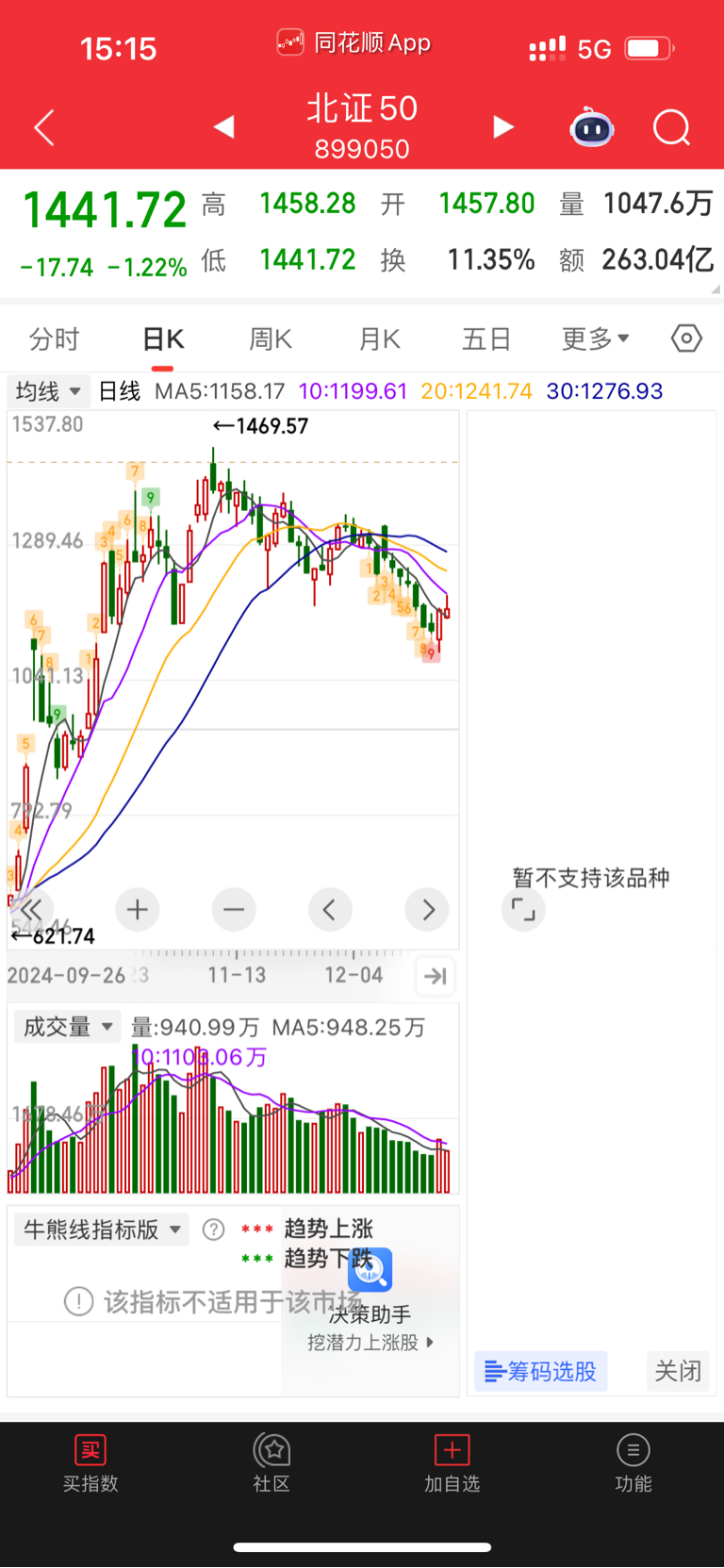Tap index code 899050
This screenshot has height=1568, width=724.
tap(362, 149)
